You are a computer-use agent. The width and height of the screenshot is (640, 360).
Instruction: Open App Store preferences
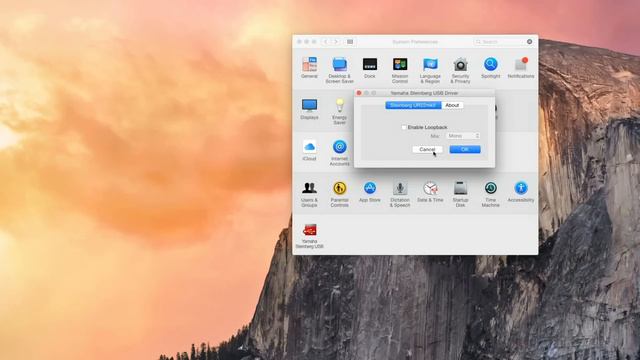click(x=370, y=192)
